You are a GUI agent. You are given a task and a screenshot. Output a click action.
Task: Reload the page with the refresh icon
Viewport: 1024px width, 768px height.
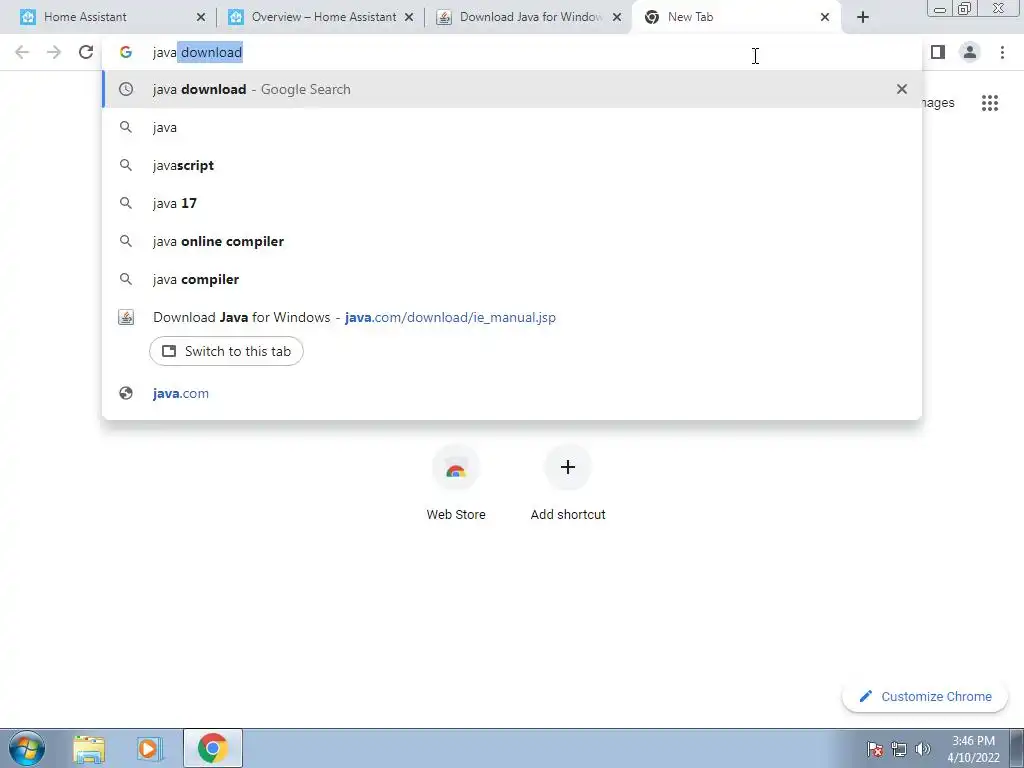tap(86, 52)
